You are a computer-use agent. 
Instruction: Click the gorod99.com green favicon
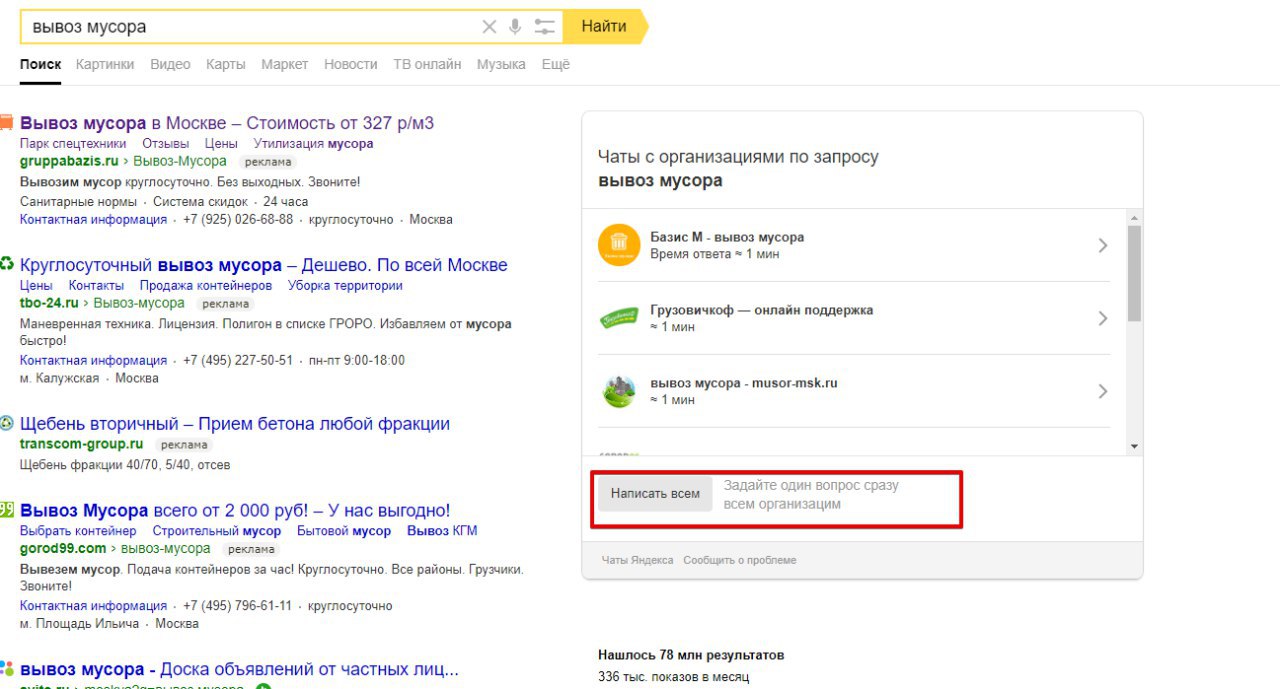pos(6,510)
